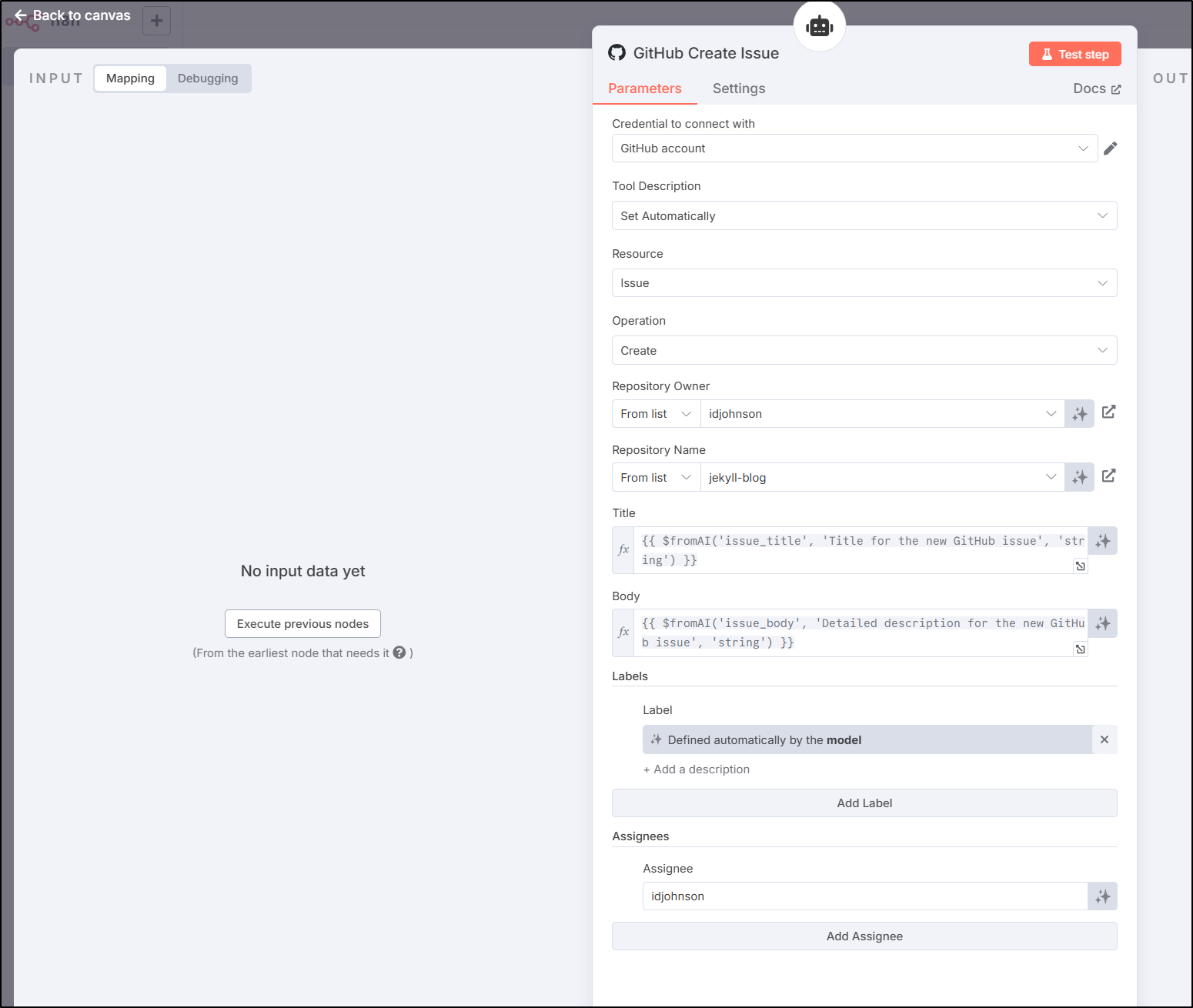Remove model-defined Label with the X icon
Screen dimensions: 1193x1008
(1104, 739)
